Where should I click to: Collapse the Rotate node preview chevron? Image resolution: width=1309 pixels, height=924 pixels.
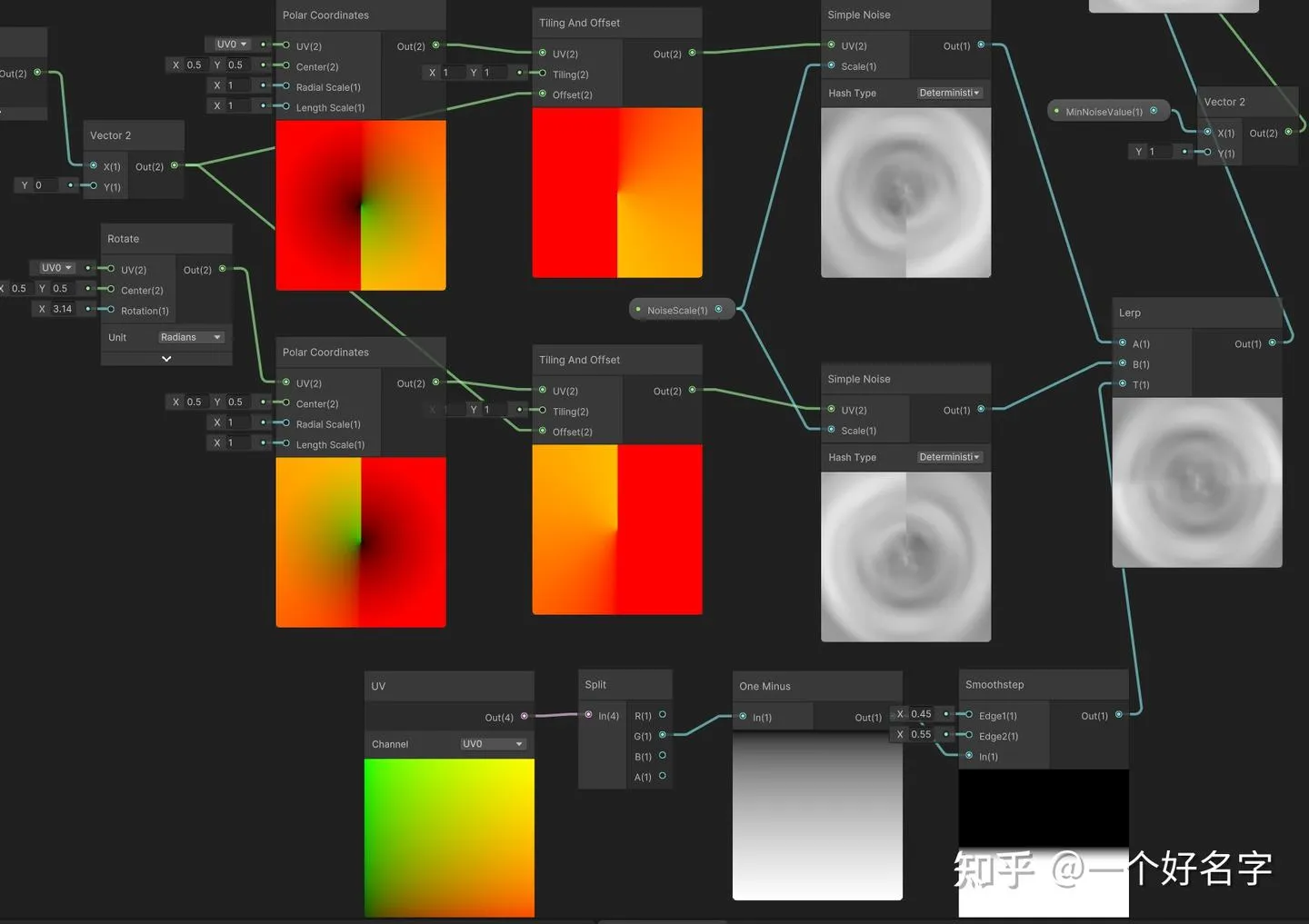tap(166, 359)
